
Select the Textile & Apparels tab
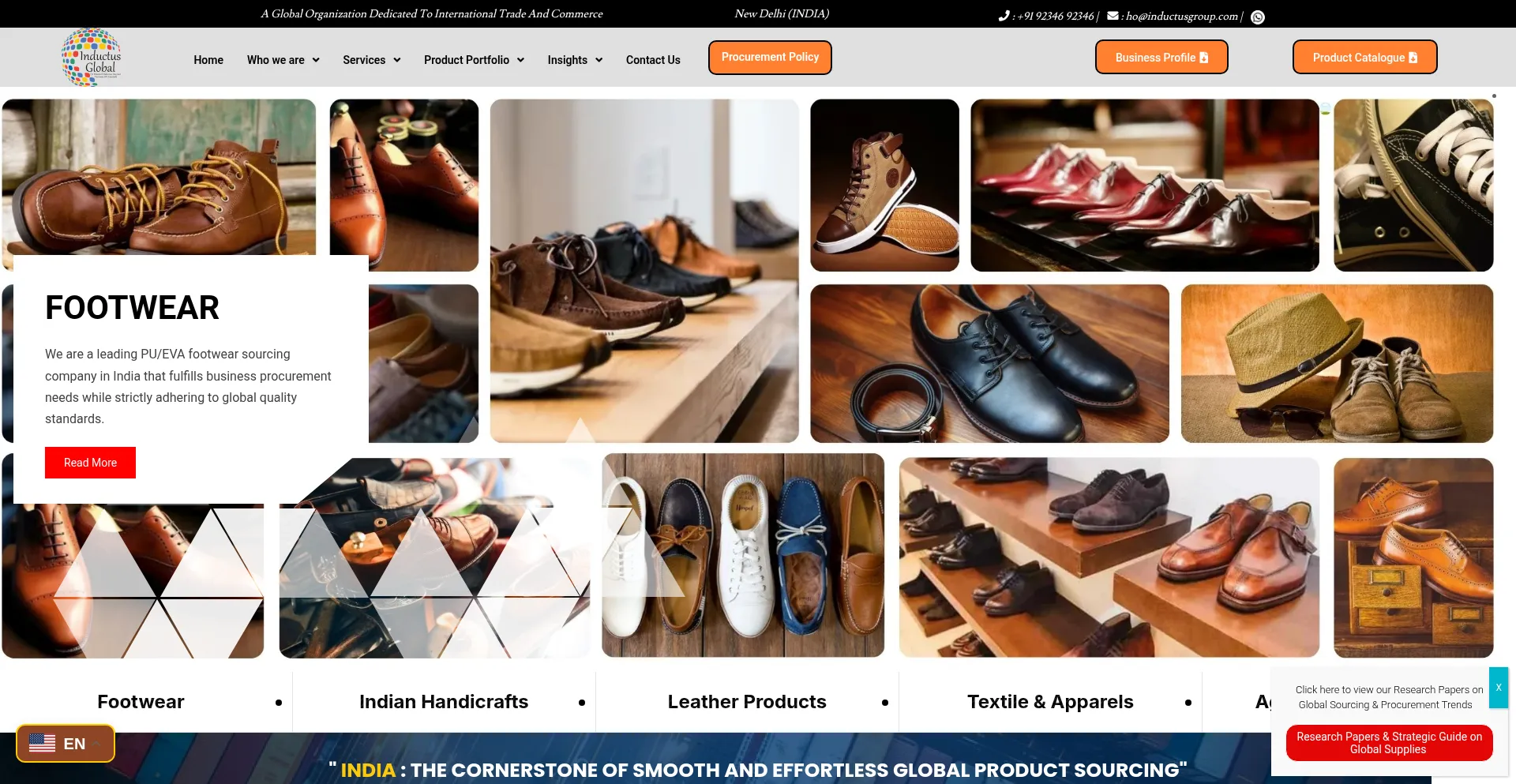tap(1050, 702)
